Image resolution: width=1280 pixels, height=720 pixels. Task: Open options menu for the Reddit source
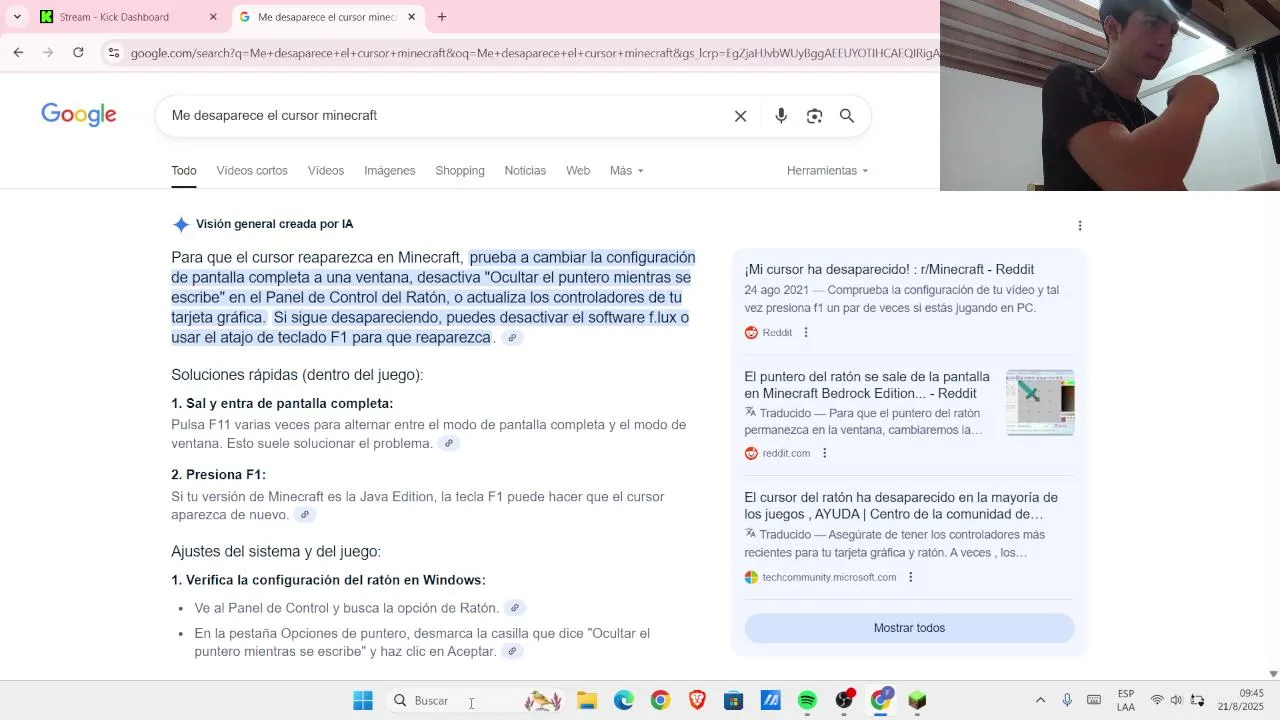806,333
